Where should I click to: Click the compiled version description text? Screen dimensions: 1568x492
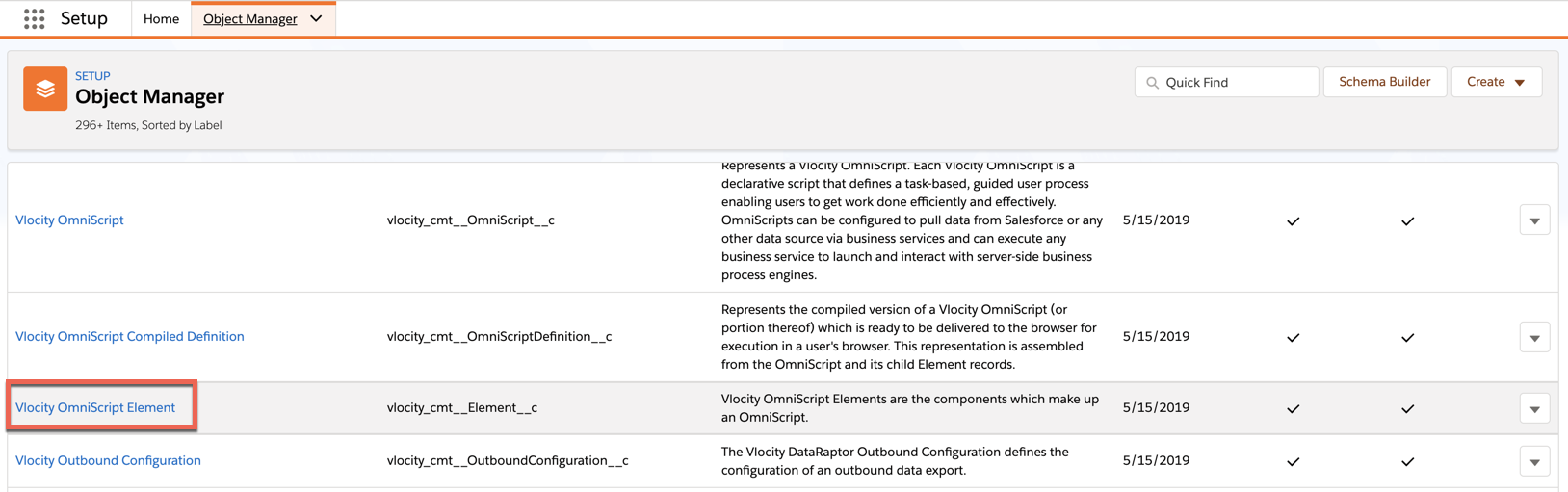click(909, 337)
